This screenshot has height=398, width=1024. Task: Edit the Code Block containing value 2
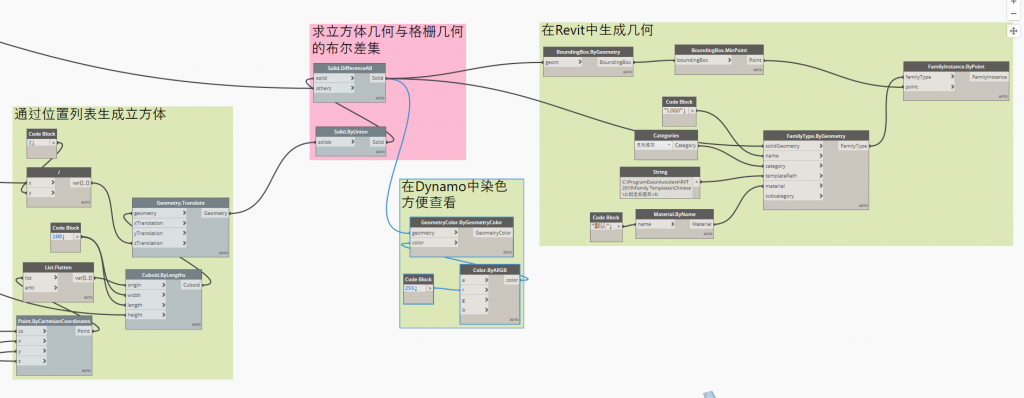(38, 142)
